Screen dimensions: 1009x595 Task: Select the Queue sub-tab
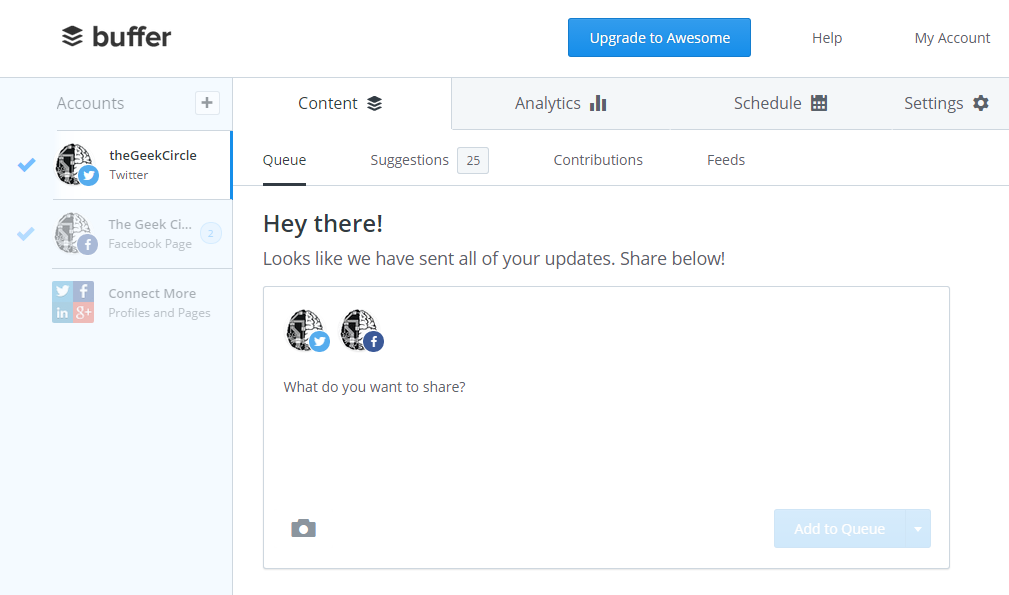tap(284, 160)
